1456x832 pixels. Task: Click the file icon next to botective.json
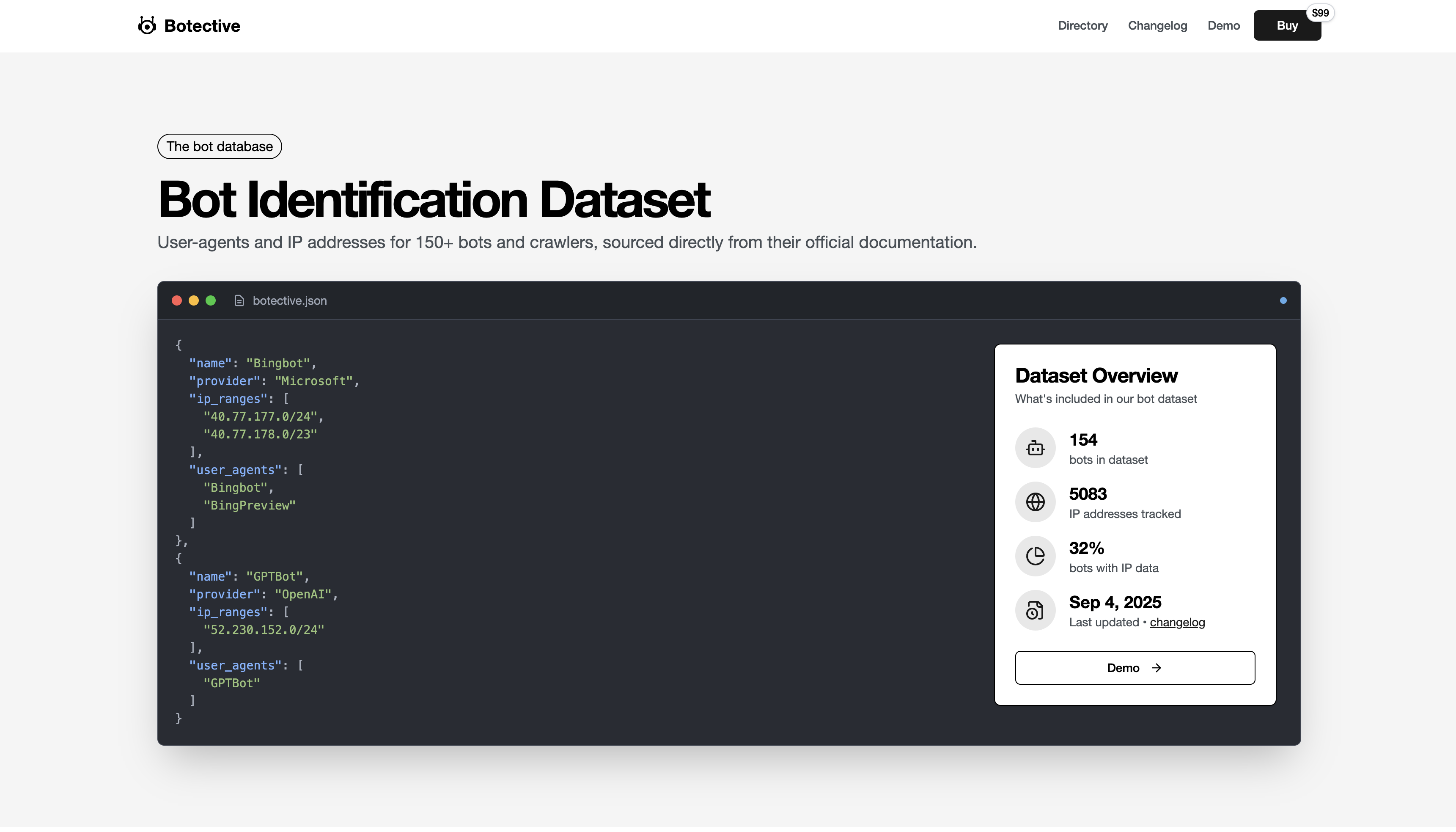(x=239, y=300)
